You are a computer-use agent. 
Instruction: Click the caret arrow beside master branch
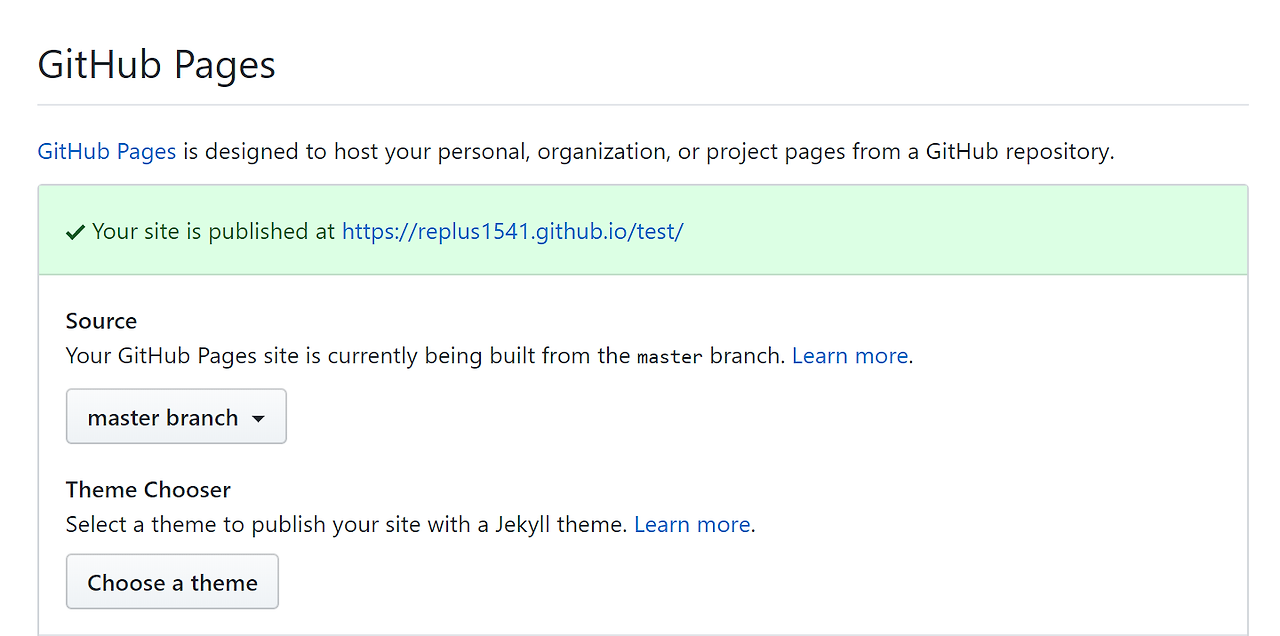(258, 419)
